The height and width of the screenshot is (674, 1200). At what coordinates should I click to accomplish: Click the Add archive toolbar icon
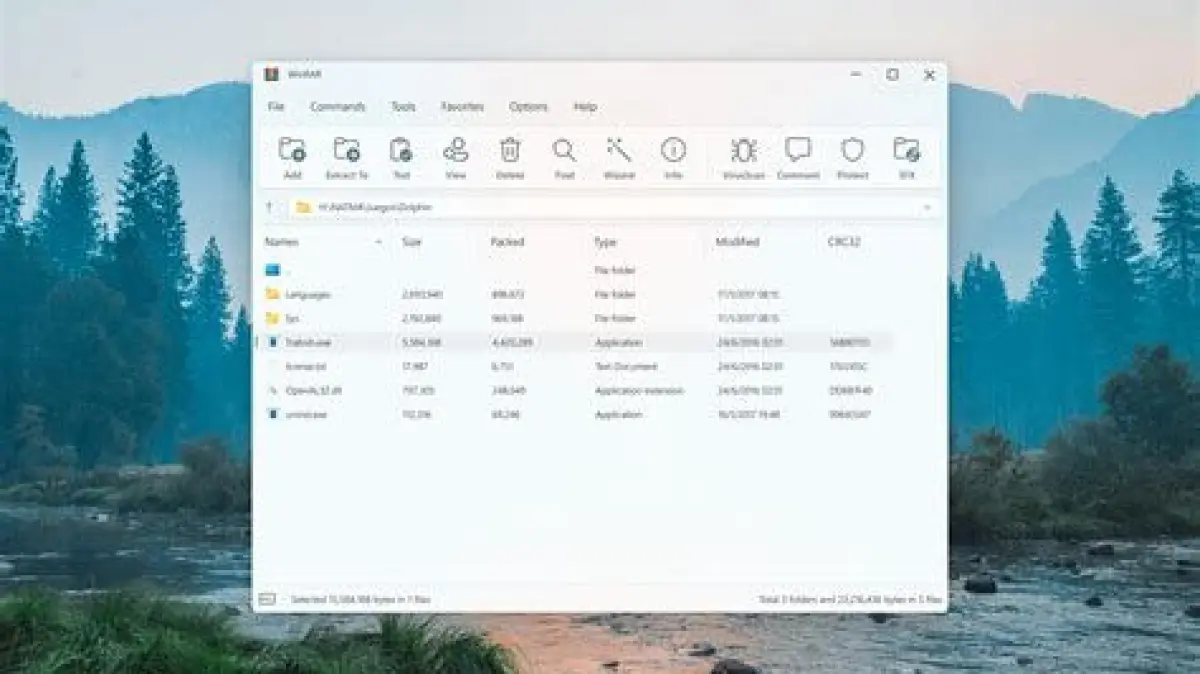click(292, 151)
